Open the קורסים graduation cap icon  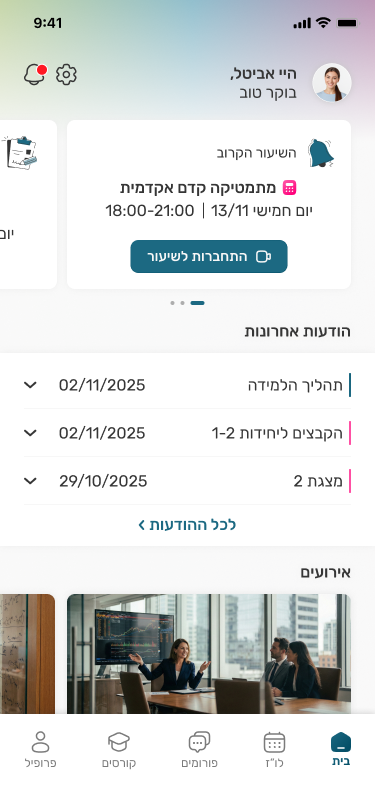[119, 742]
